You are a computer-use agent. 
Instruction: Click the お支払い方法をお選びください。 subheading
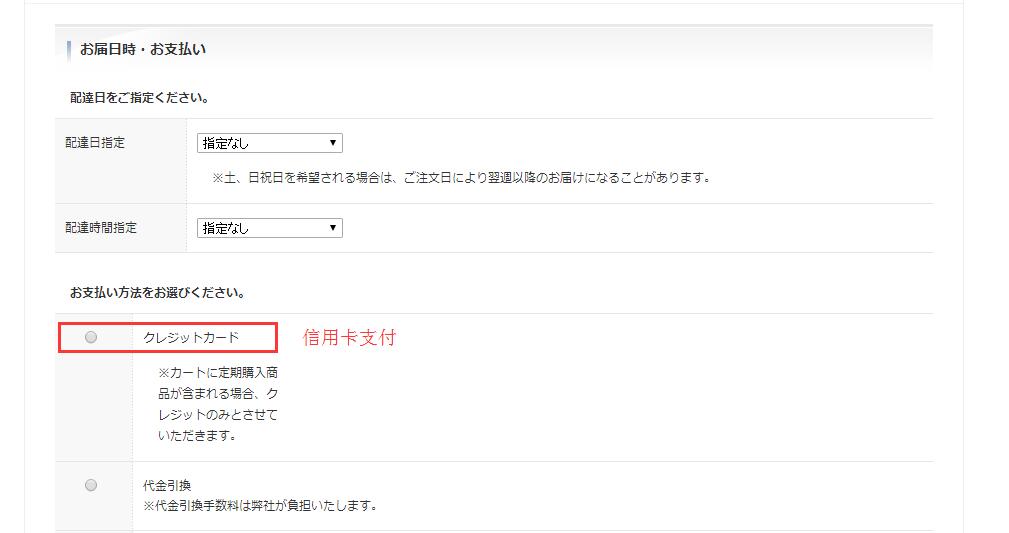(x=158, y=293)
